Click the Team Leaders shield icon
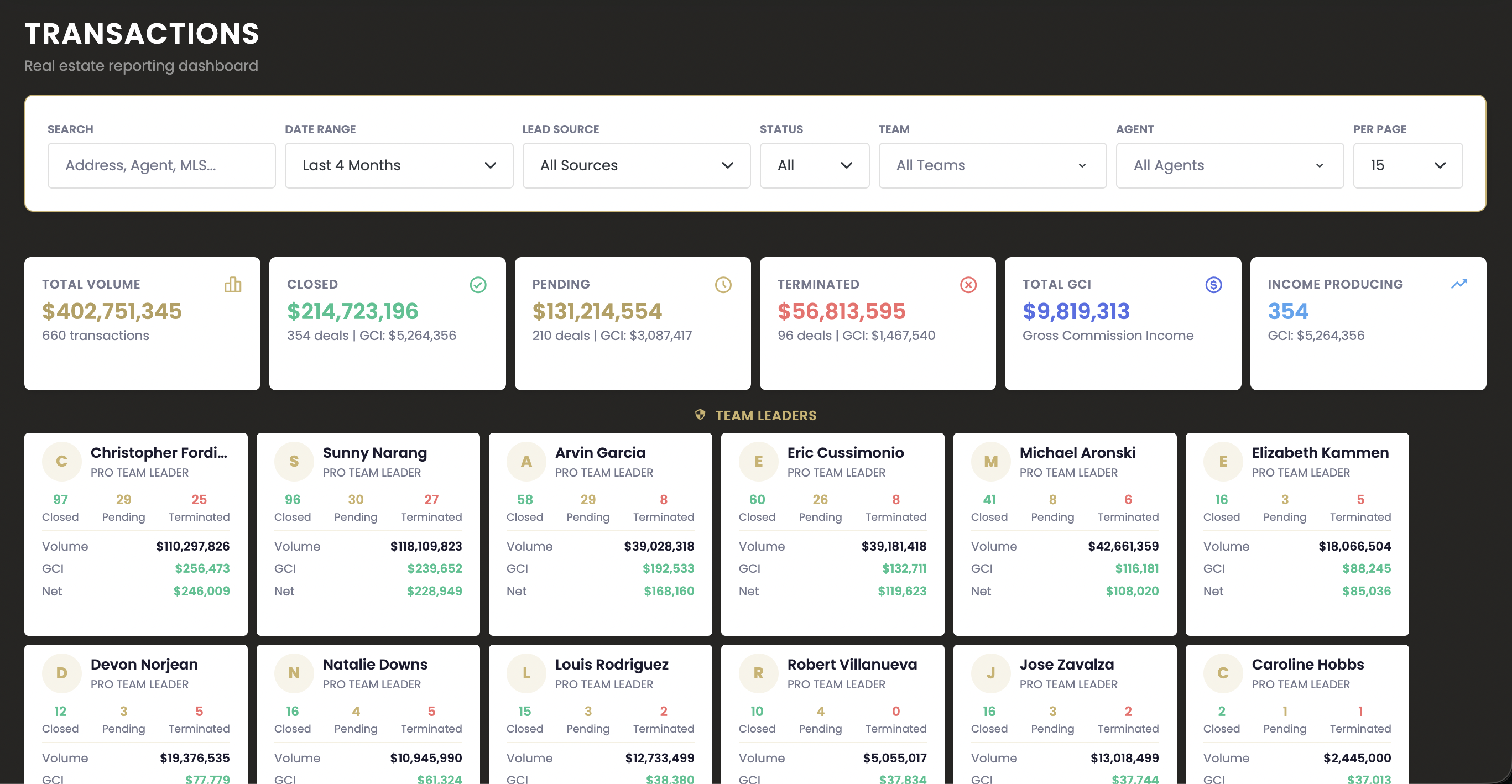 click(700, 415)
